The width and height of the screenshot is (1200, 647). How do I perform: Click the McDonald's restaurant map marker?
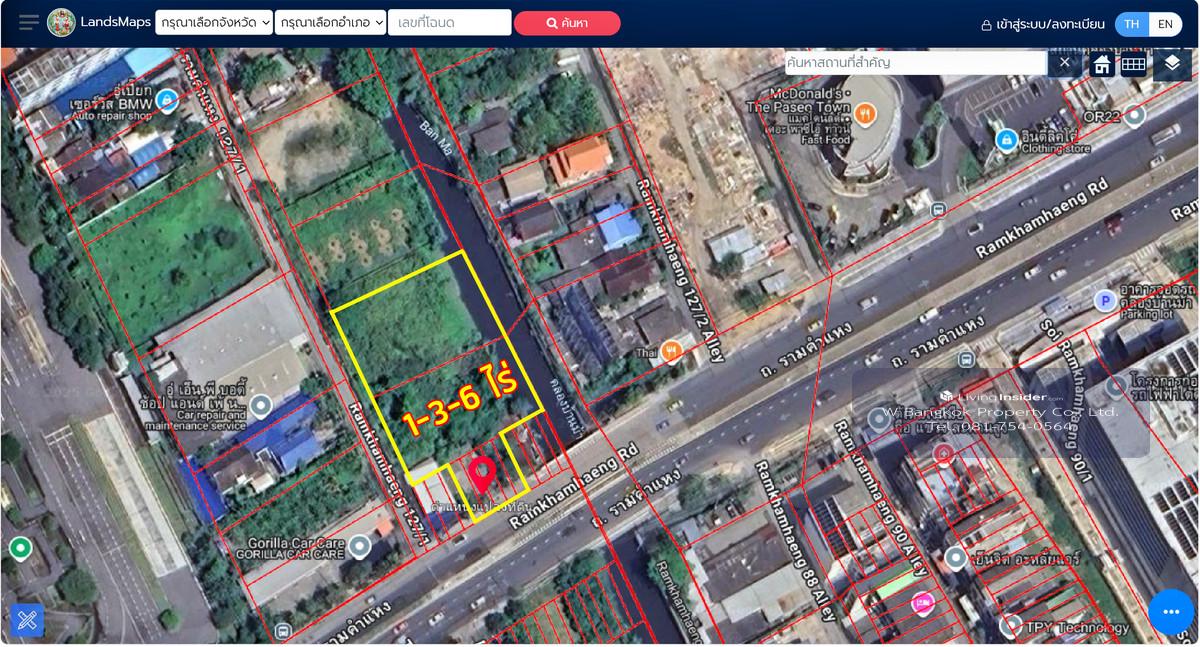[866, 113]
